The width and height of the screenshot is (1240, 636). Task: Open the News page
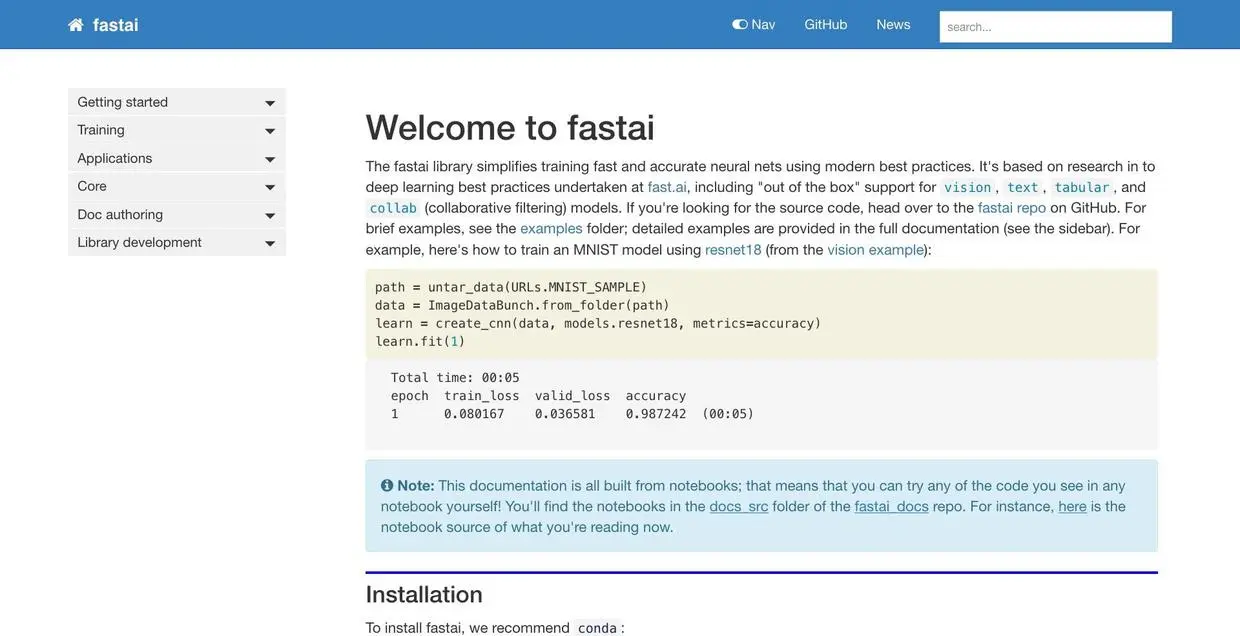[x=894, y=24]
